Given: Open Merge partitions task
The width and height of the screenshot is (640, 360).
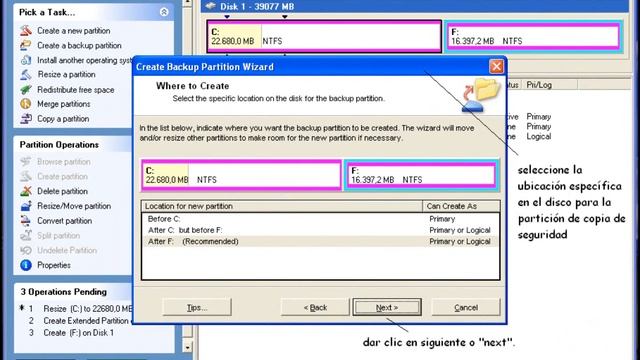Looking at the screenshot, I should click(x=64, y=104).
